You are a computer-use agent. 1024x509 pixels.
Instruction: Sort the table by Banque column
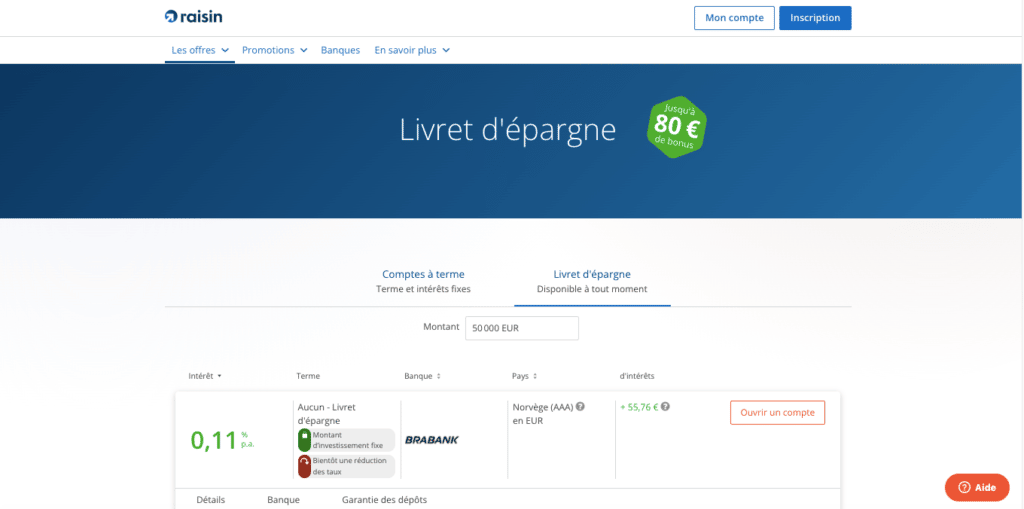(x=423, y=376)
